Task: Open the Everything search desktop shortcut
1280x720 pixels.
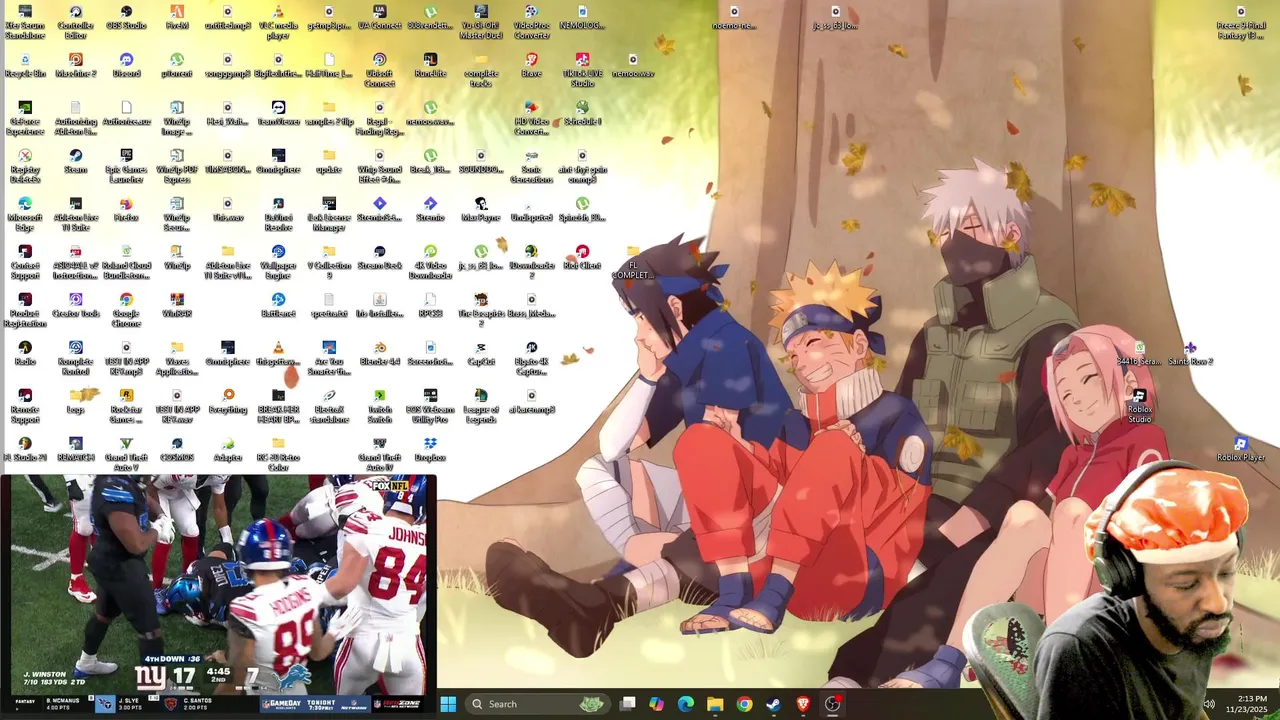Action: tap(228, 402)
